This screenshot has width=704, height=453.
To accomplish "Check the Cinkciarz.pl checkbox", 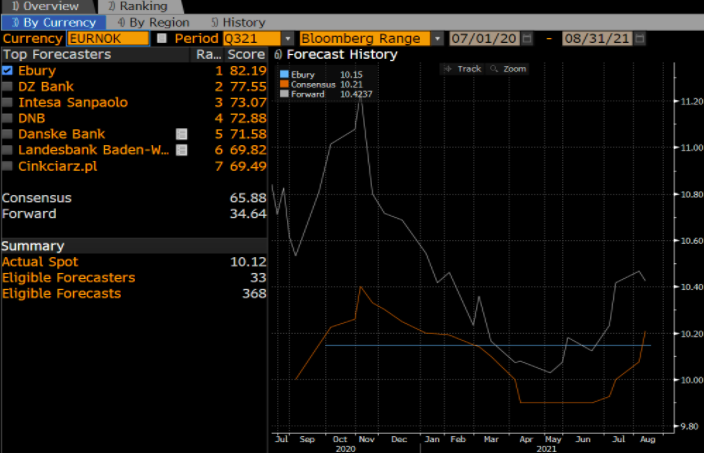I will click(7, 166).
